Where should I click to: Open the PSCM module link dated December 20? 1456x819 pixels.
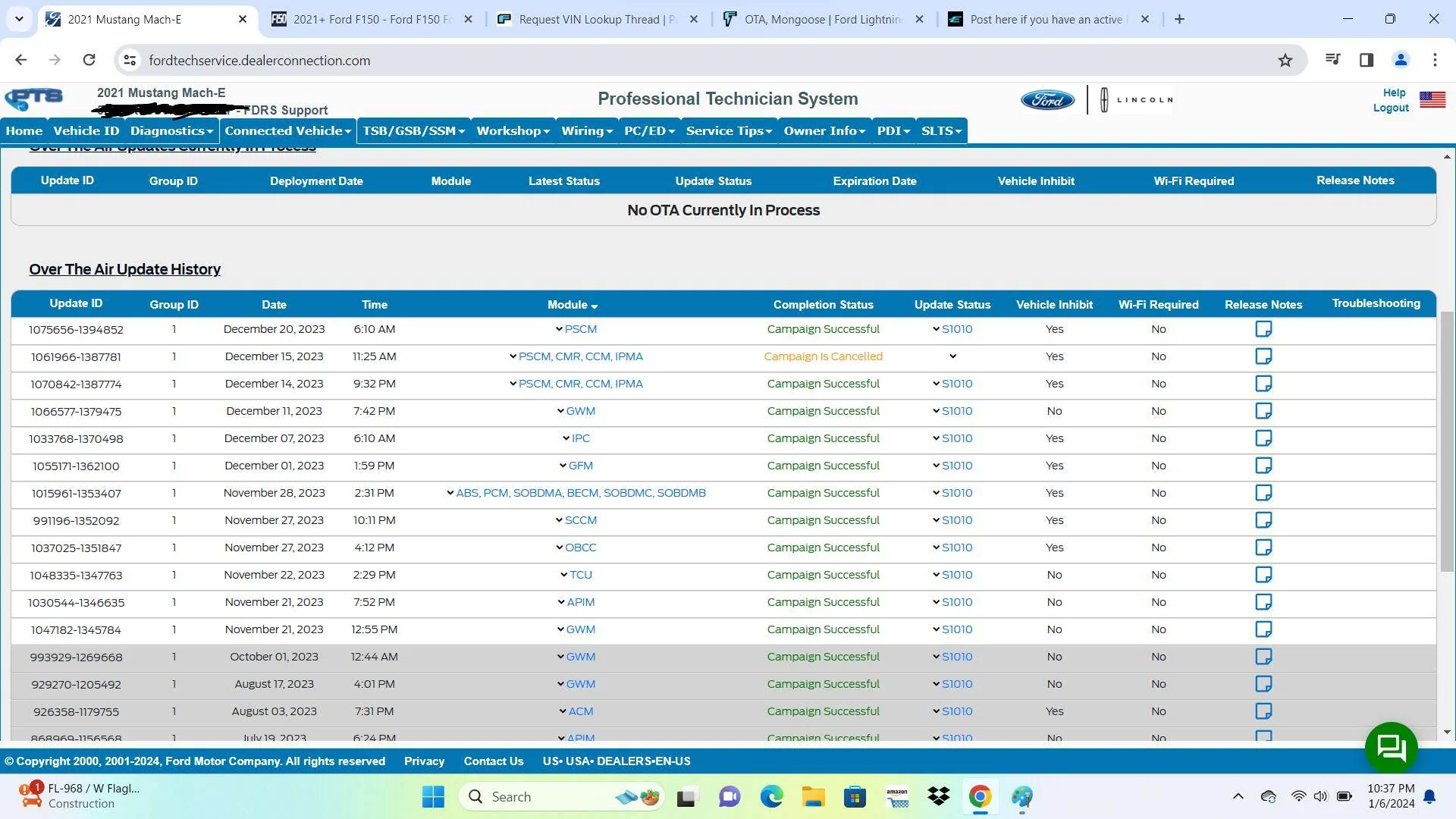tap(581, 329)
